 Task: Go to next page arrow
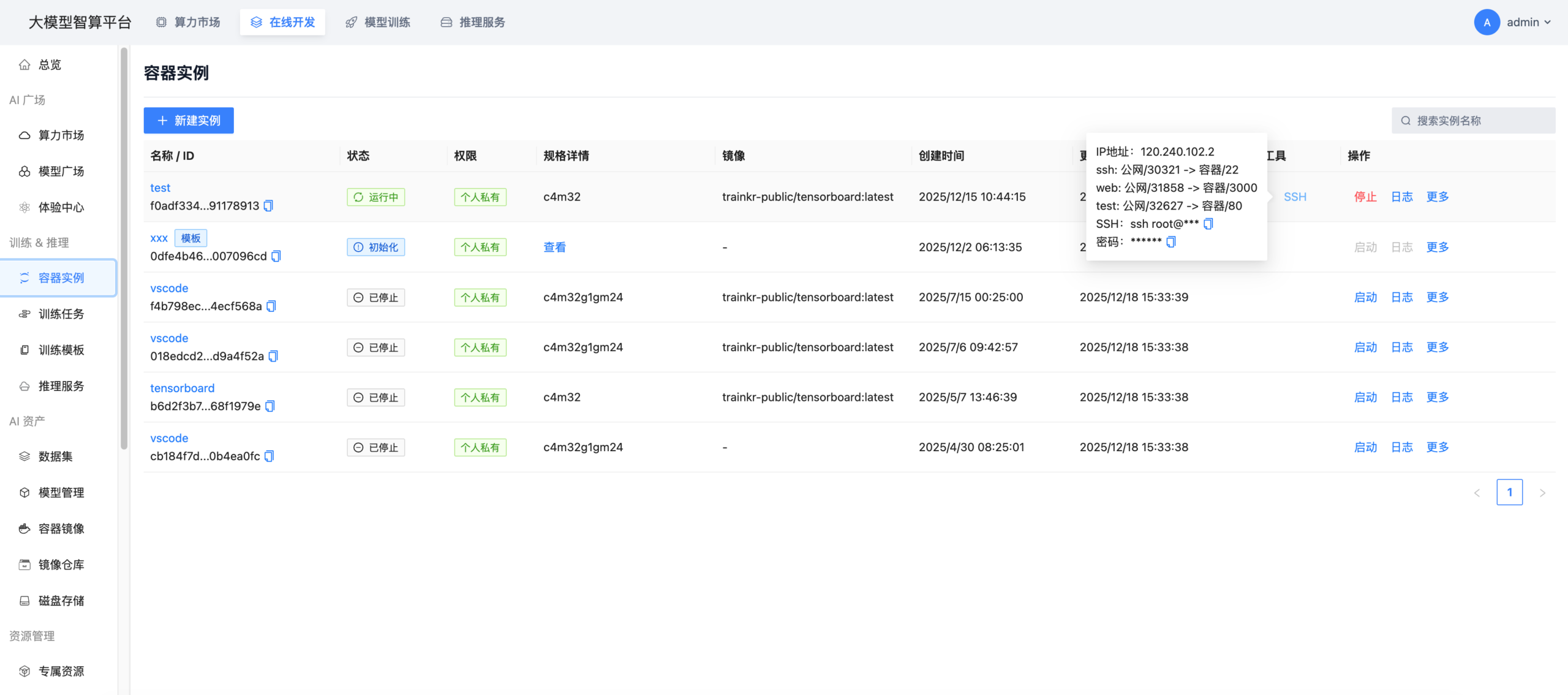1542,493
